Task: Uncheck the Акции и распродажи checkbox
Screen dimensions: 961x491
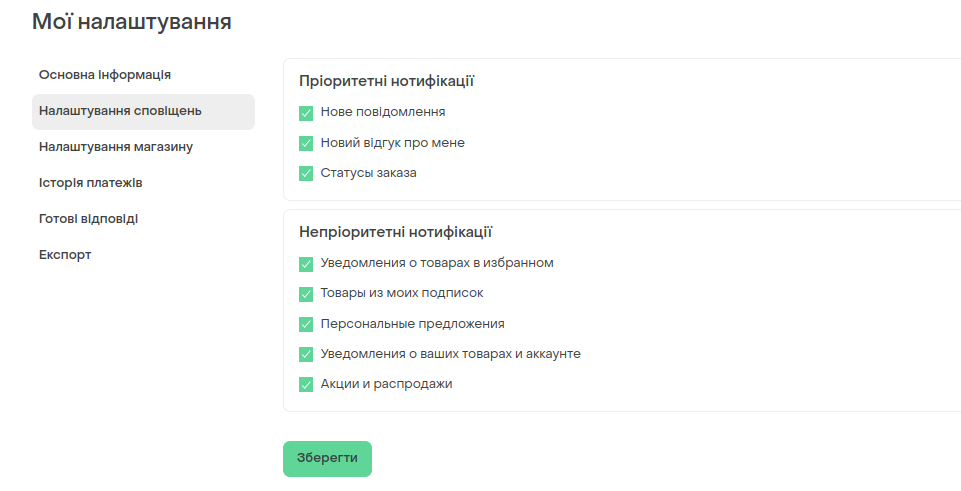Action: tap(306, 384)
